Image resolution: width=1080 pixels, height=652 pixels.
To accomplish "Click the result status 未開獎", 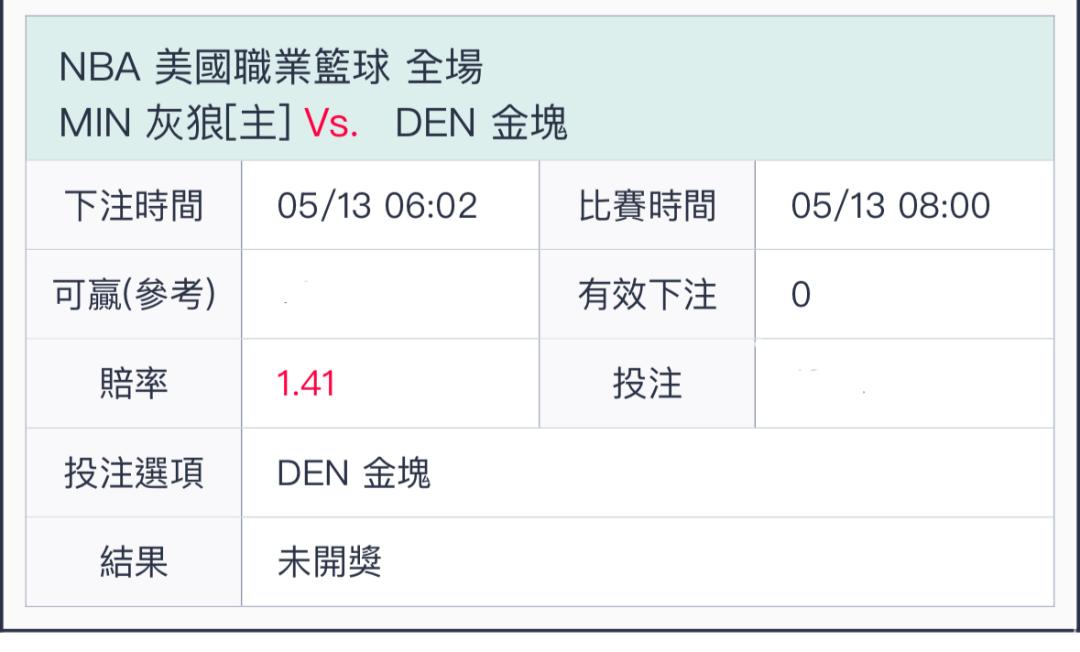I will point(329,562).
